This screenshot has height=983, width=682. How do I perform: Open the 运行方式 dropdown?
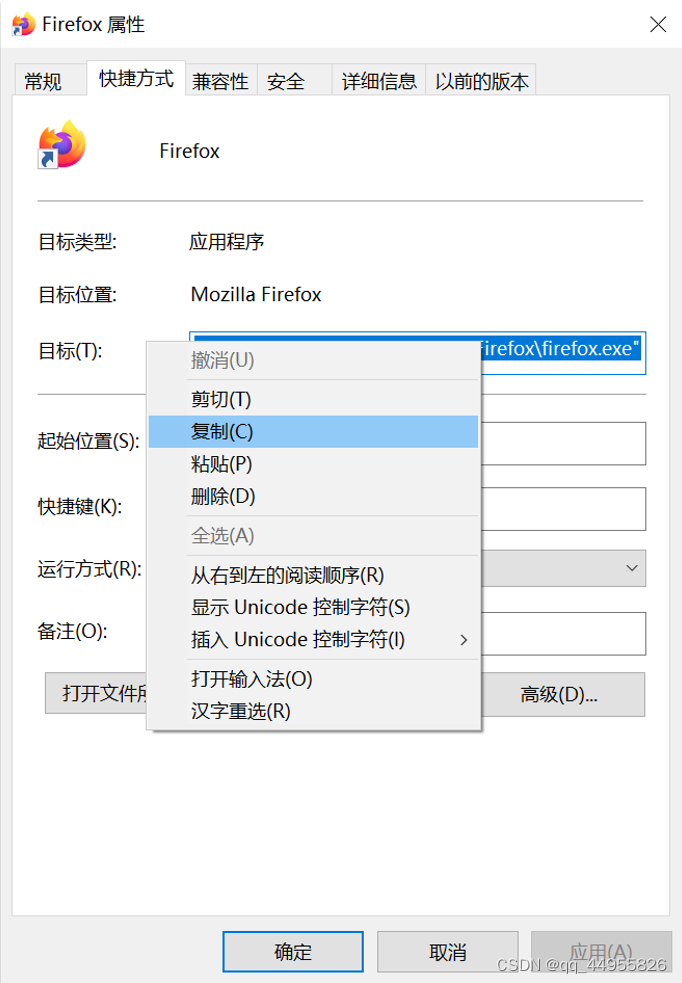(x=630, y=568)
